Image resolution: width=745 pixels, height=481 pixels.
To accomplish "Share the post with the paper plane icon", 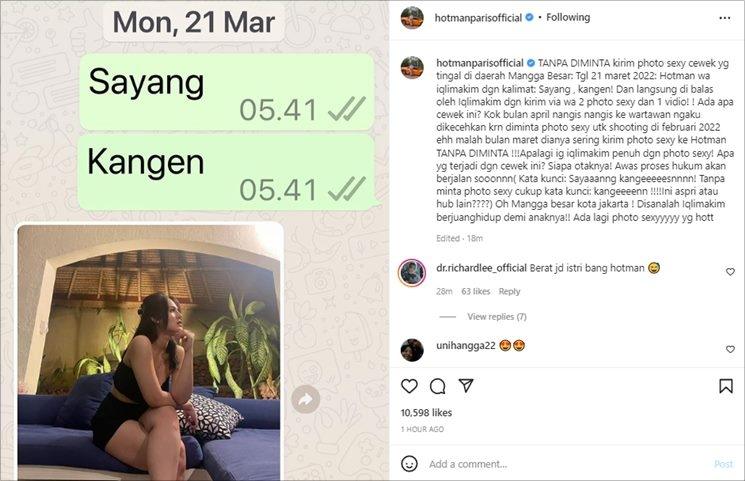I will tap(466, 385).
